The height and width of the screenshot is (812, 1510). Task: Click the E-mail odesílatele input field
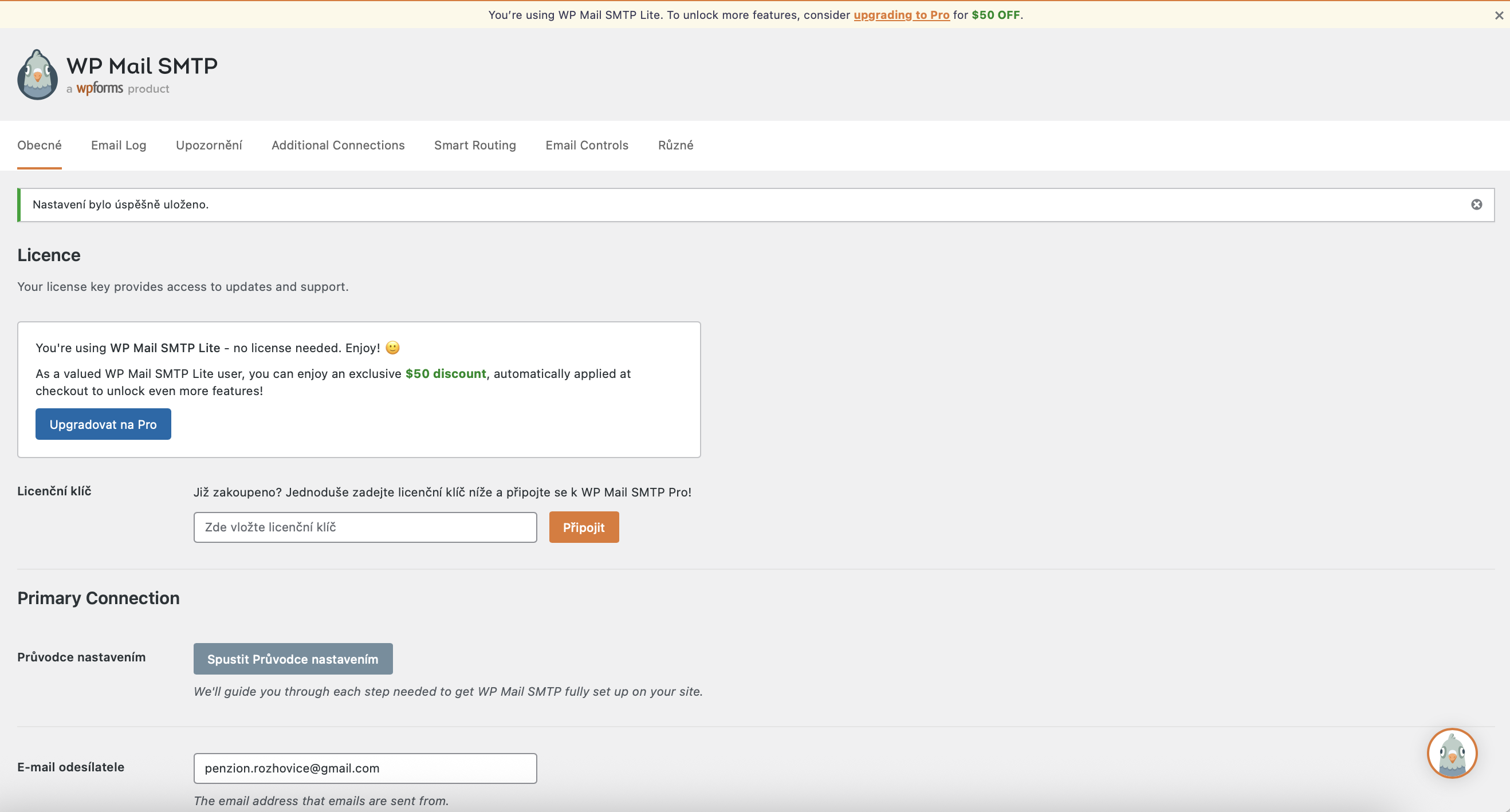(x=364, y=768)
